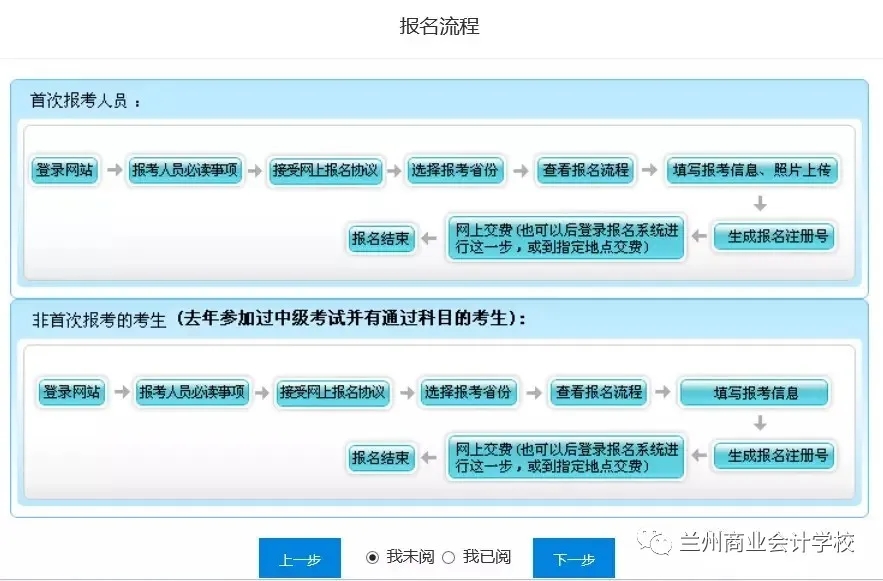
Task: Click 登录网站 box under 首次报考人员
Action: (65, 170)
